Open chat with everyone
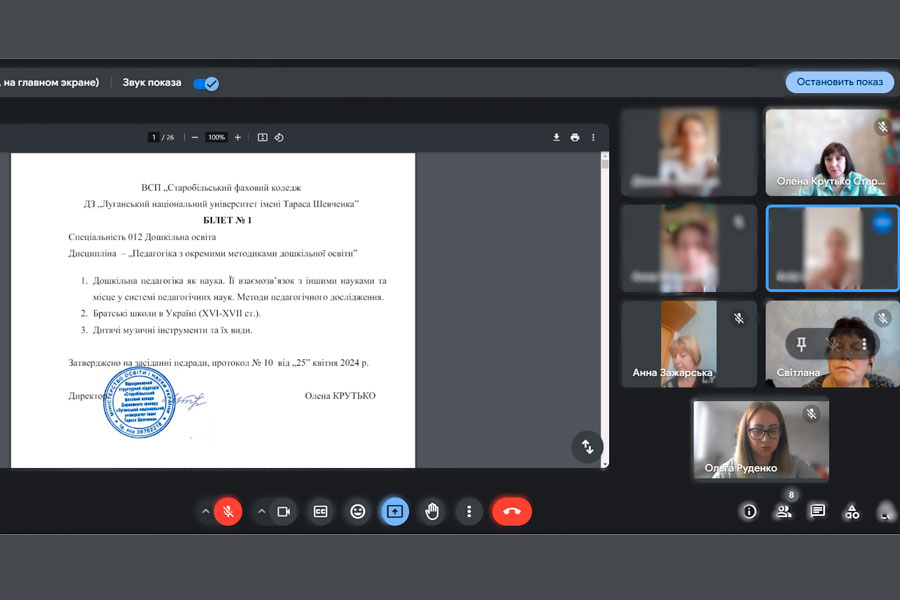The width and height of the screenshot is (900, 600). (x=817, y=511)
